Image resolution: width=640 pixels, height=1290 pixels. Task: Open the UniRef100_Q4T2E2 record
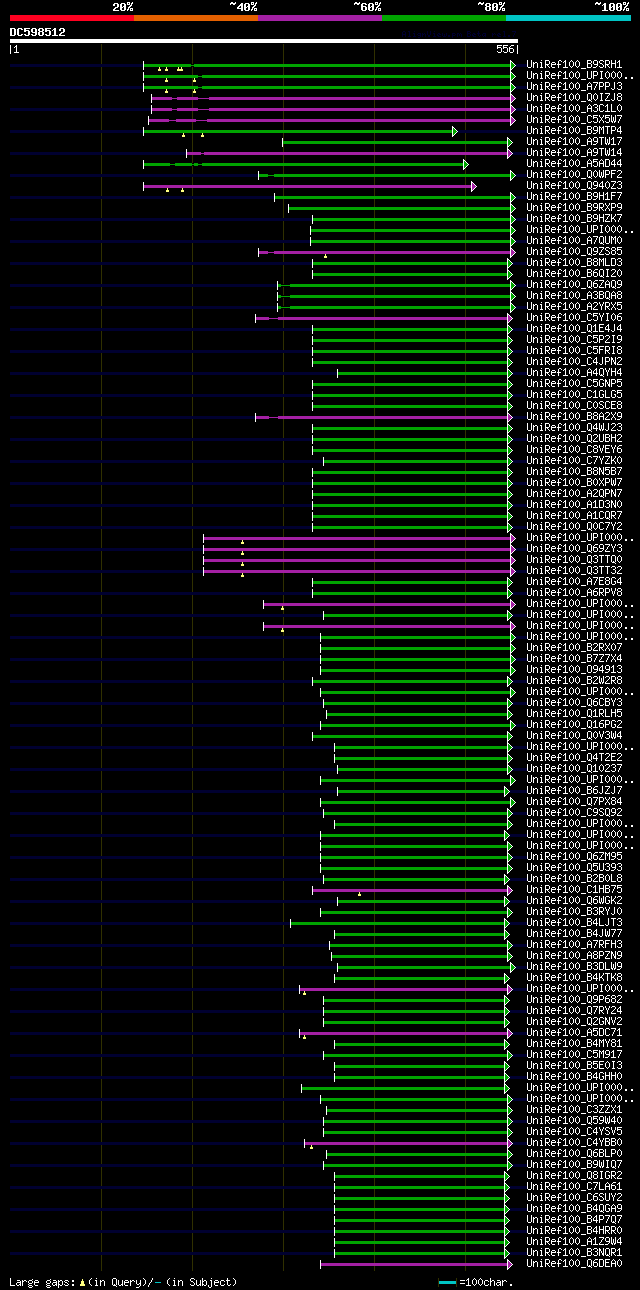click(574, 758)
